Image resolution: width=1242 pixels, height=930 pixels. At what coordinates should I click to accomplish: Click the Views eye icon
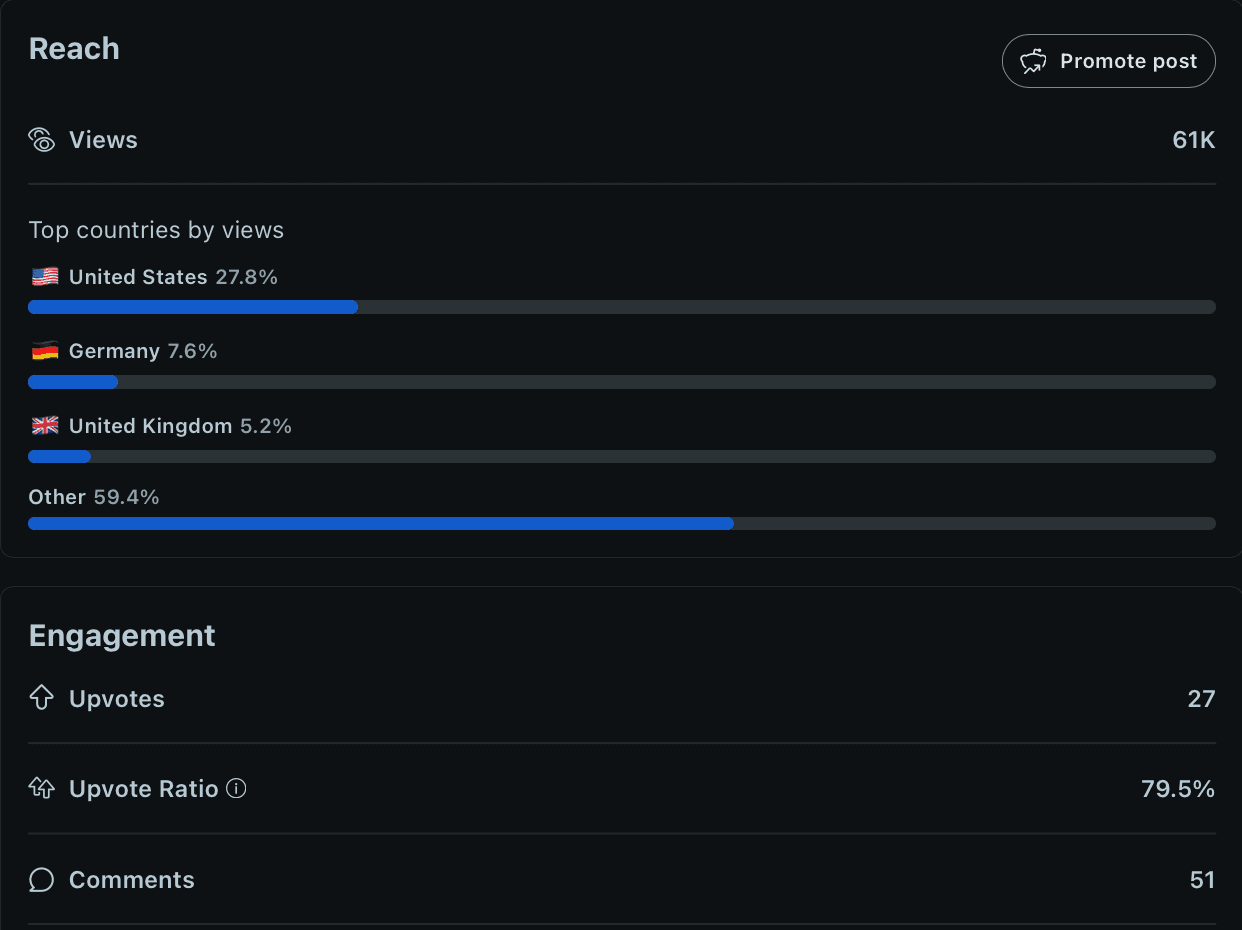tap(42, 140)
